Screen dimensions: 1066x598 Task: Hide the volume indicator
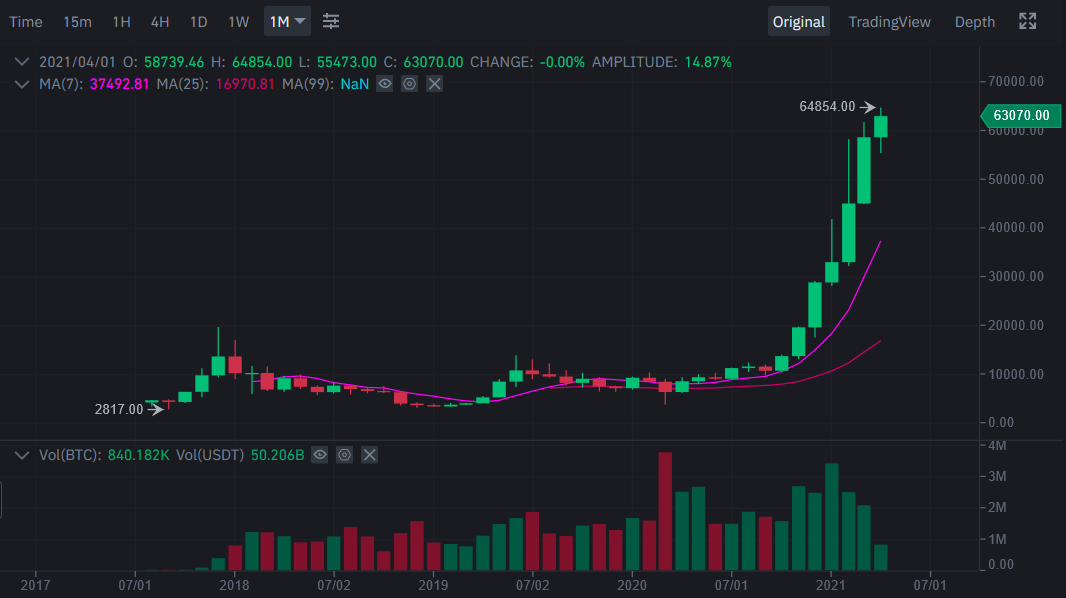coord(320,455)
